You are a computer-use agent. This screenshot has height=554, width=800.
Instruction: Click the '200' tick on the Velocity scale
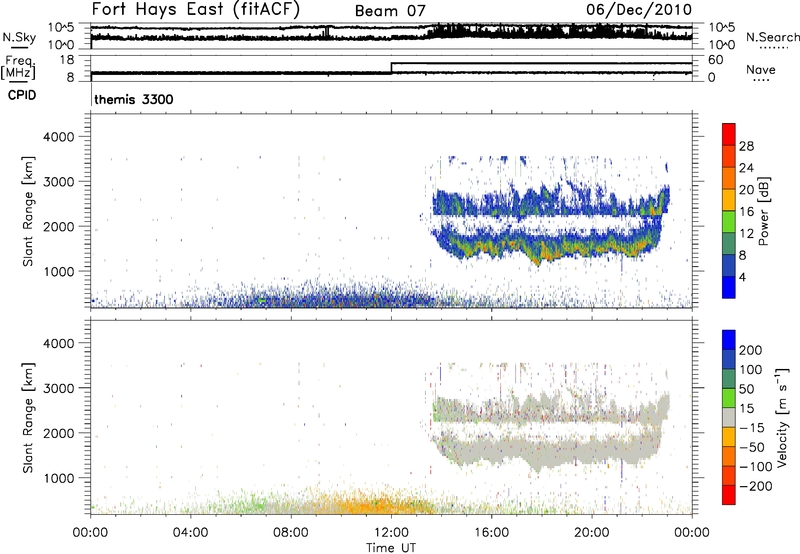[x=751, y=350]
